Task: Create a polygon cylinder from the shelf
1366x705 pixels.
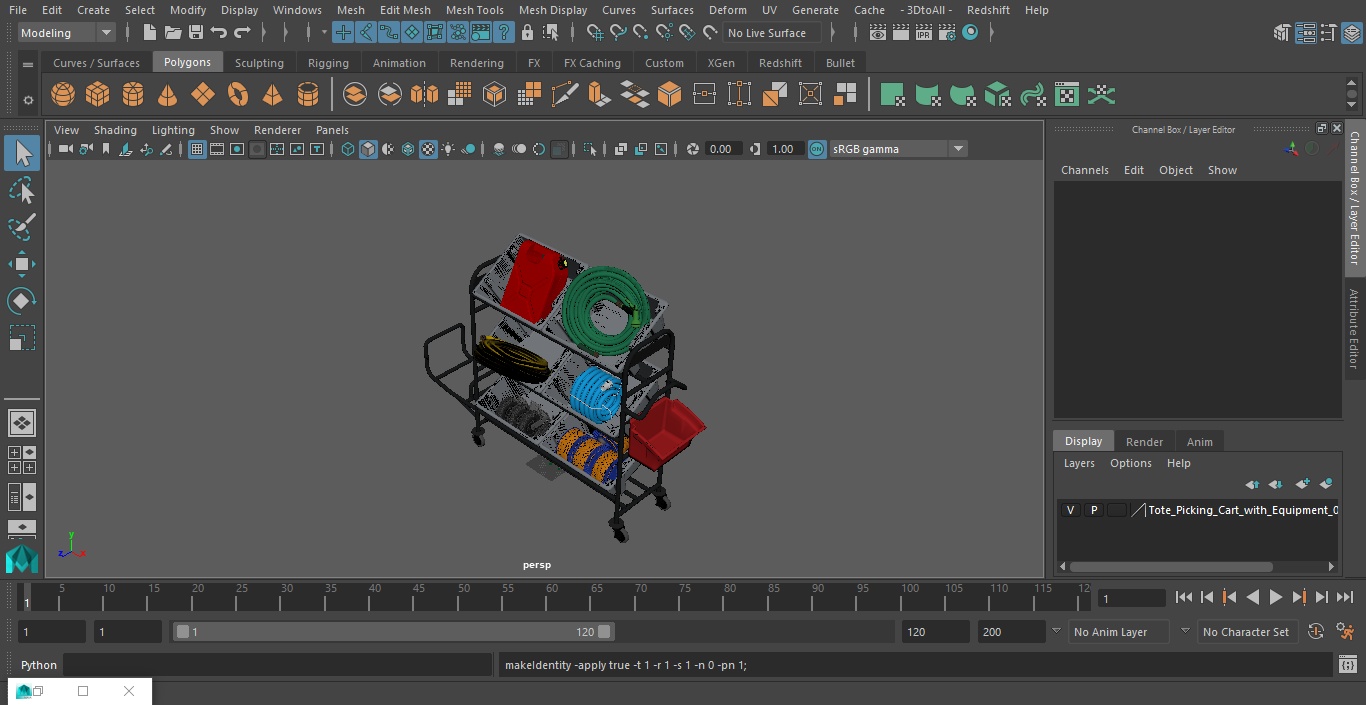Action: (133, 95)
